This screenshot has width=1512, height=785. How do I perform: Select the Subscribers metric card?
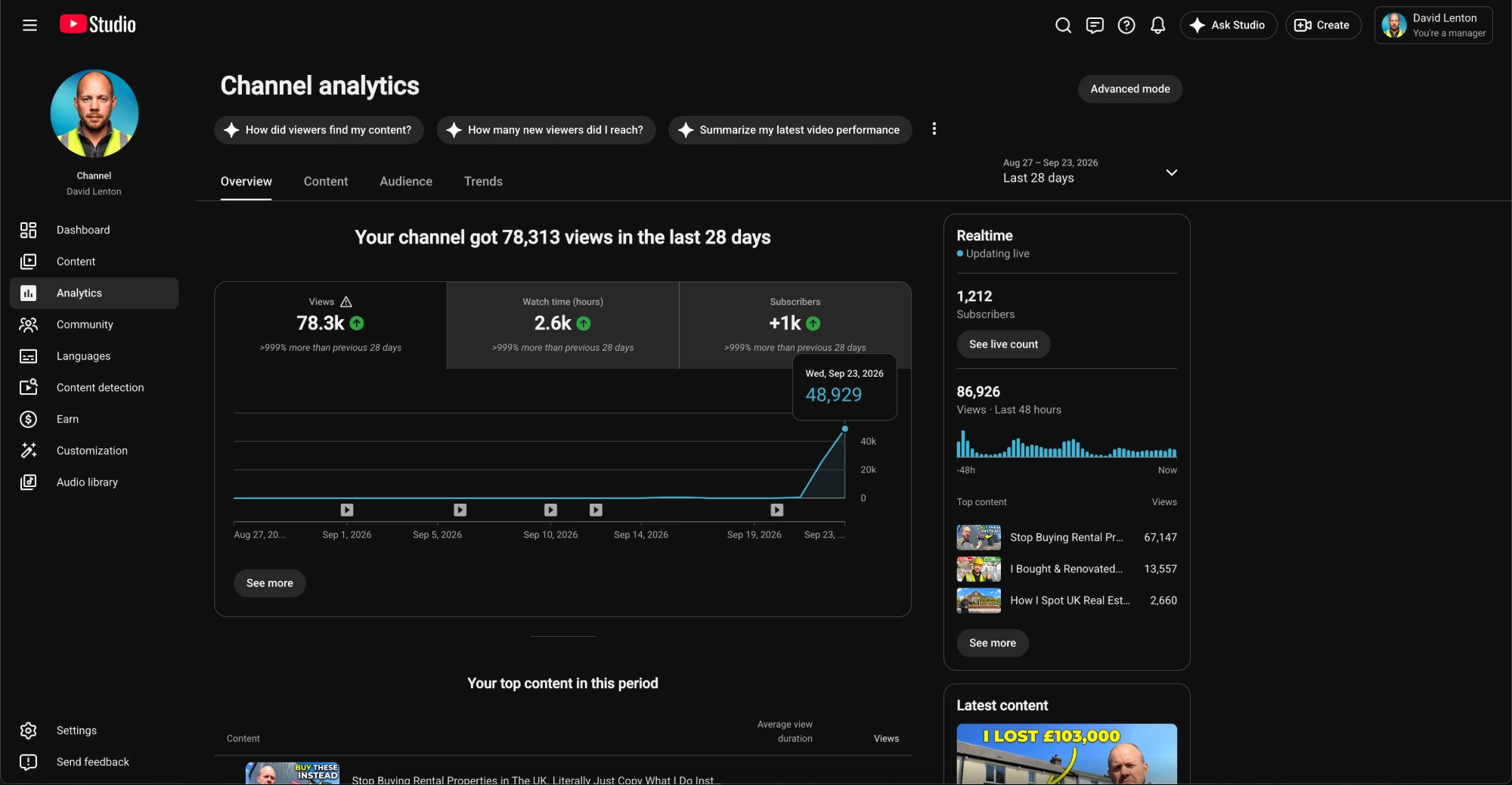tap(795, 325)
